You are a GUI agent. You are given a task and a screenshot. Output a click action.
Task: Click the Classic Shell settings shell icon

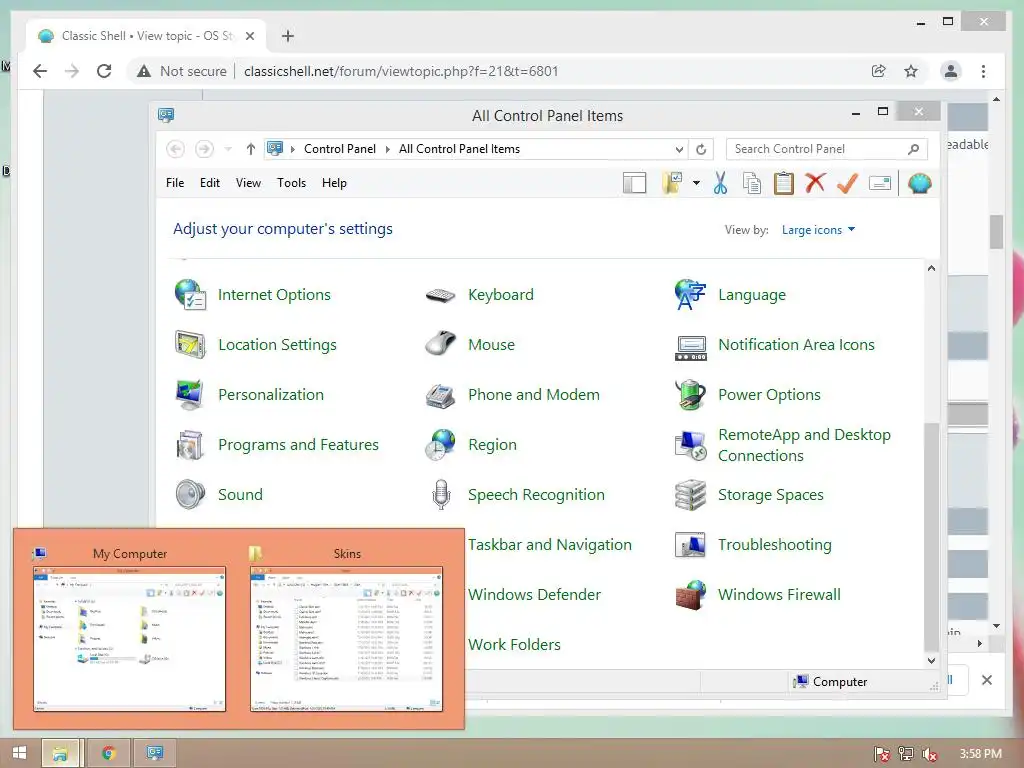click(x=919, y=184)
